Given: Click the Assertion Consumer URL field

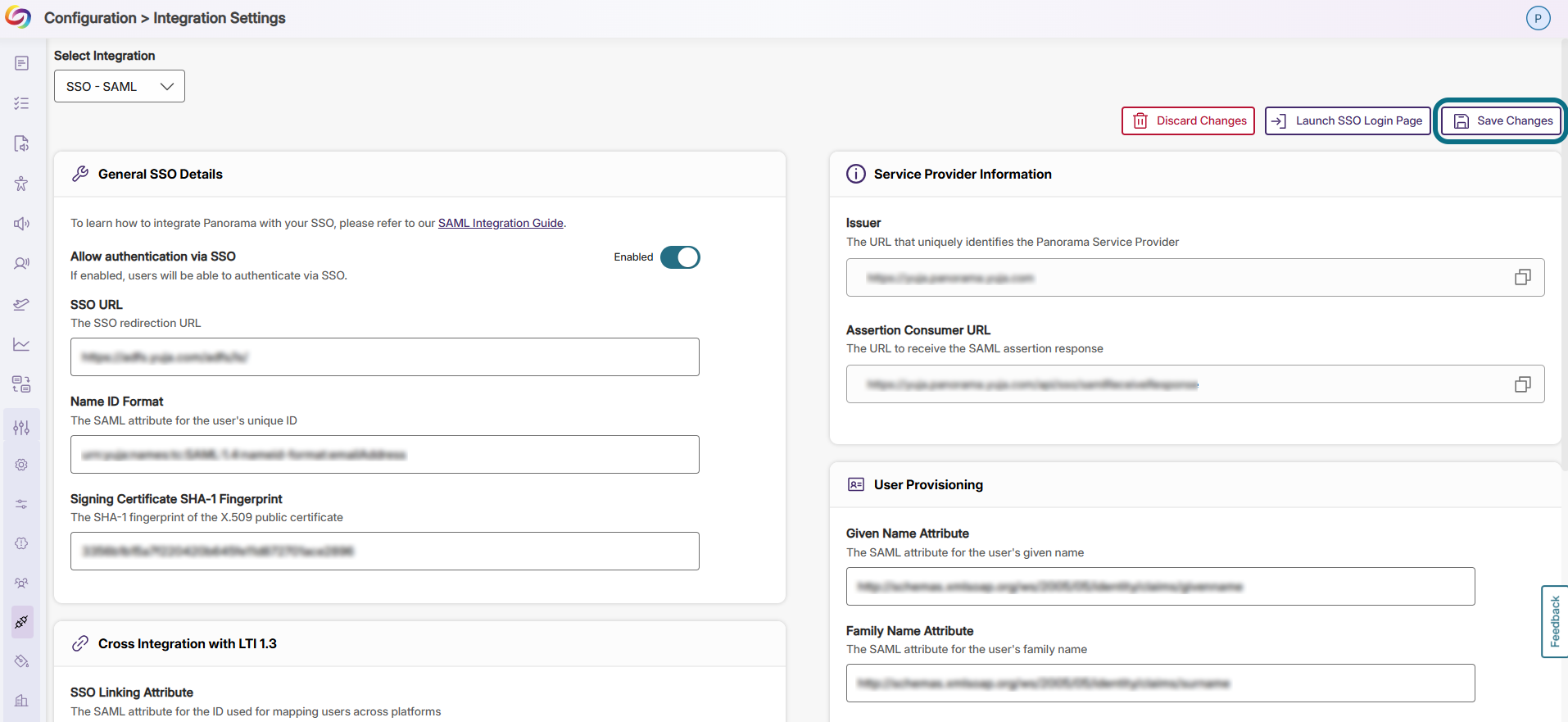Looking at the screenshot, I should pos(1195,384).
